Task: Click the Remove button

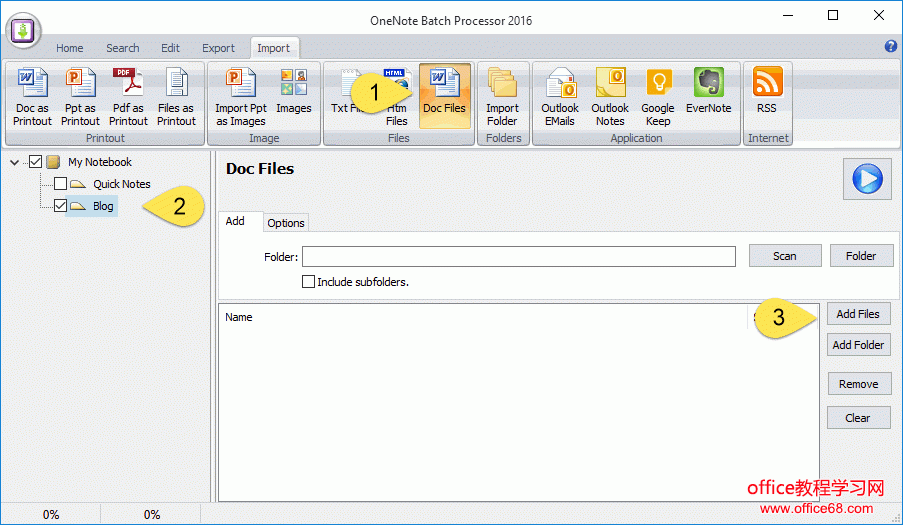Action: click(859, 384)
